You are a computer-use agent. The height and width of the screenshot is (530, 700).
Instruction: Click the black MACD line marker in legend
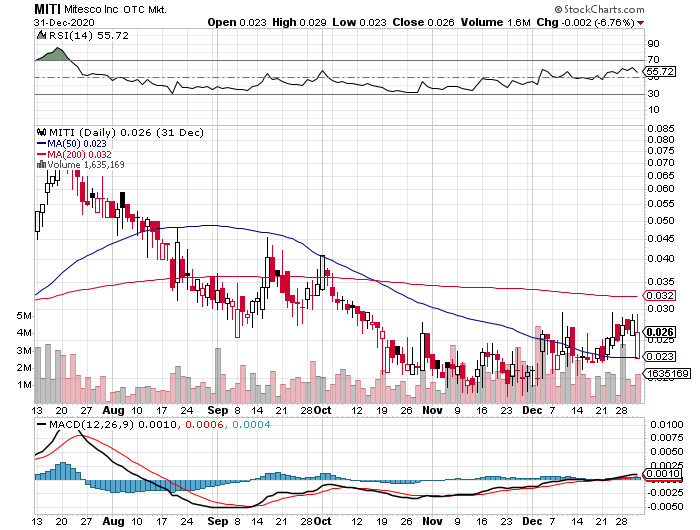41,425
